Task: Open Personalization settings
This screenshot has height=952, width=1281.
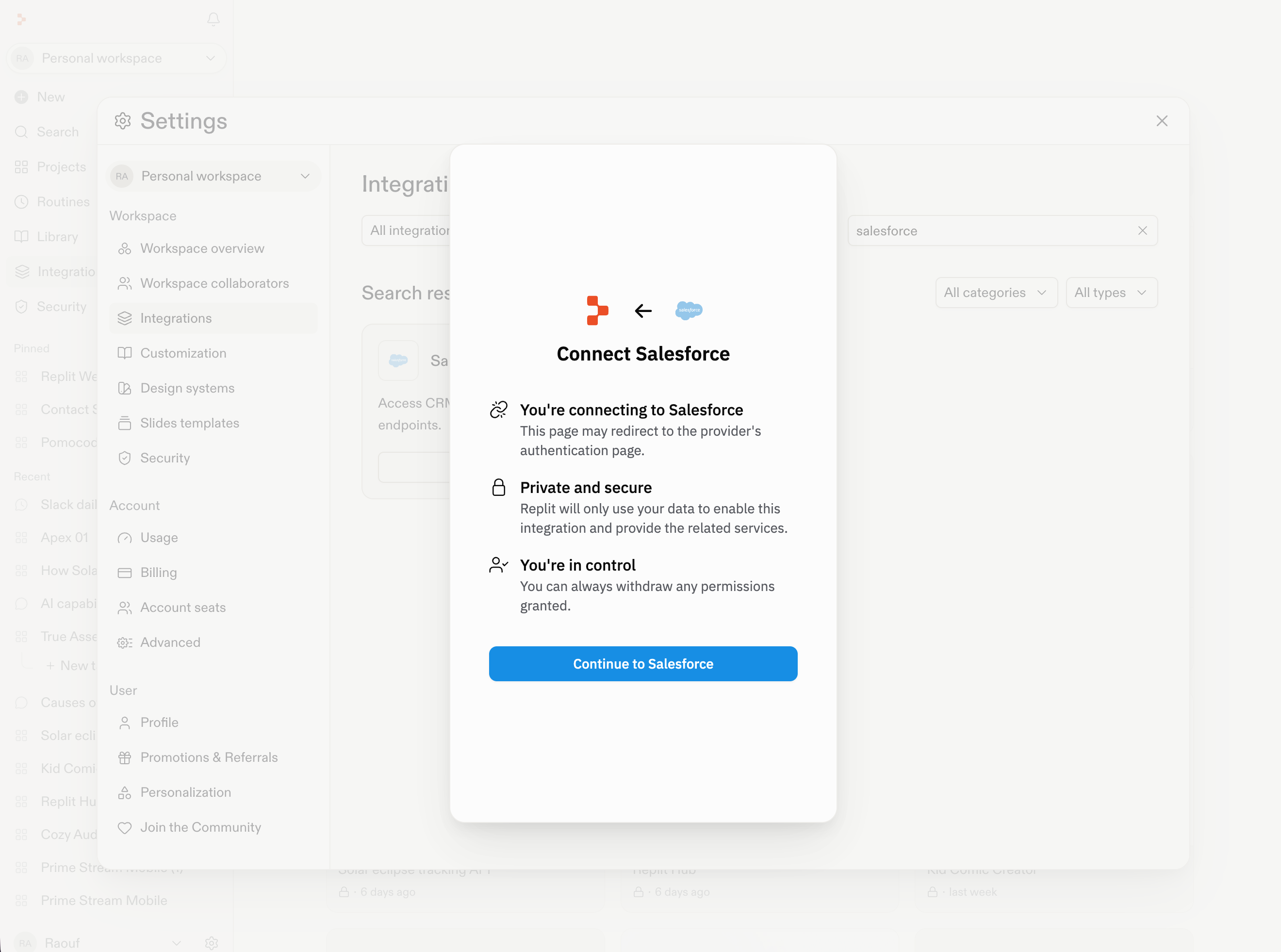Action: (213, 792)
